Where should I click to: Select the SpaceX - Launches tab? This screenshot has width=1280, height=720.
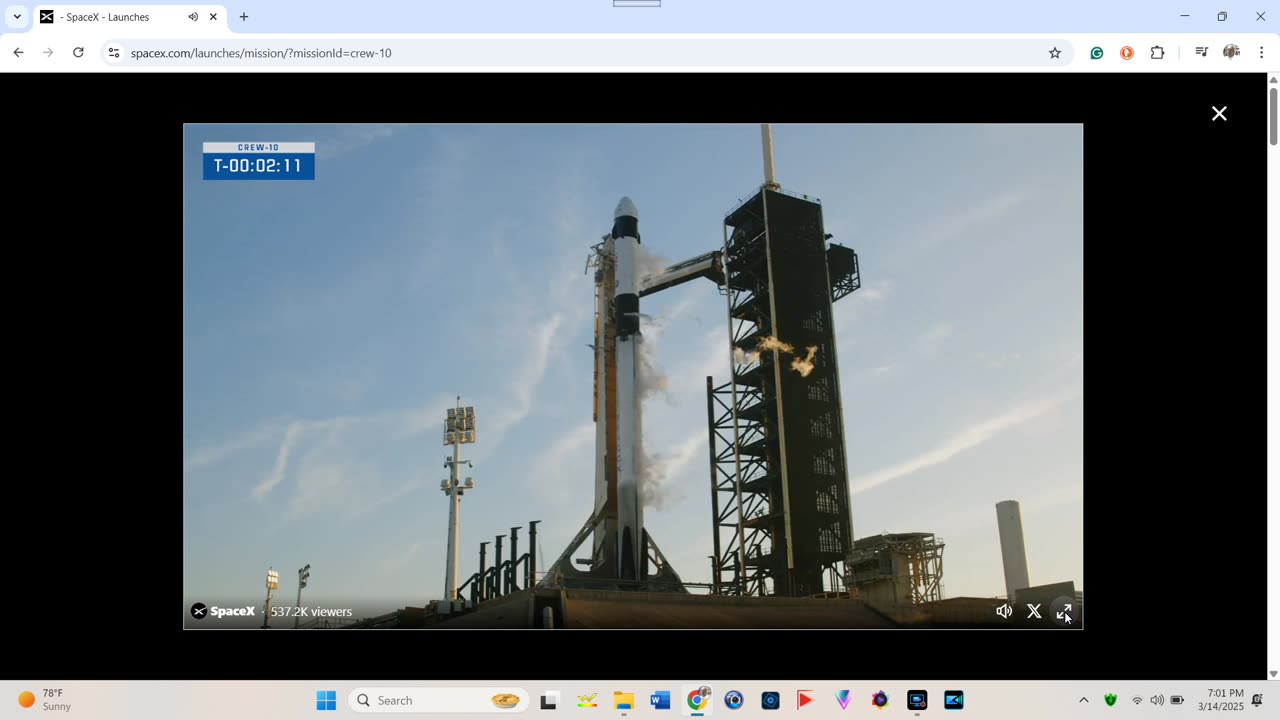coord(128,17)
